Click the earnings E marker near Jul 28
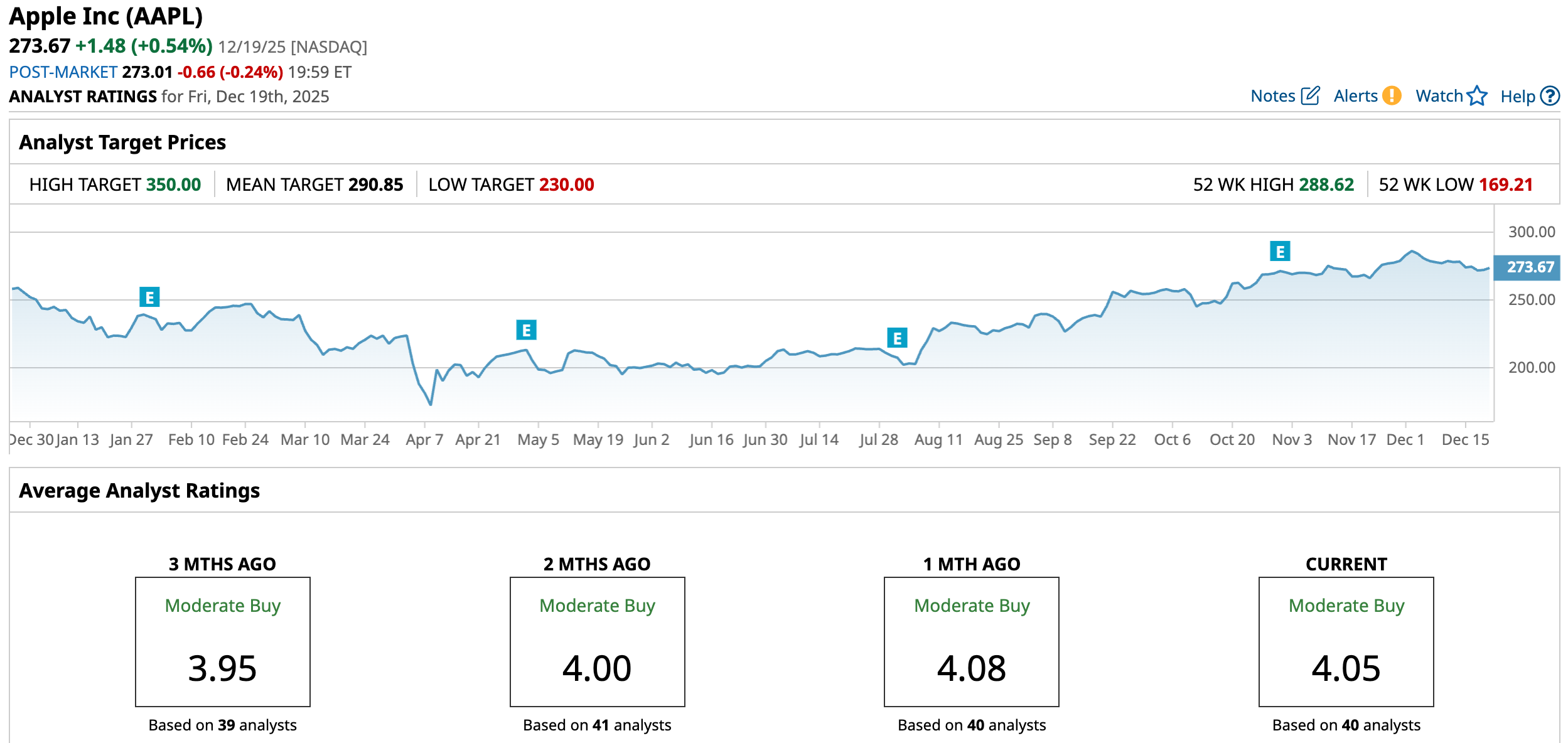Viewport: 1568px width, 743px height. (897, 338)
